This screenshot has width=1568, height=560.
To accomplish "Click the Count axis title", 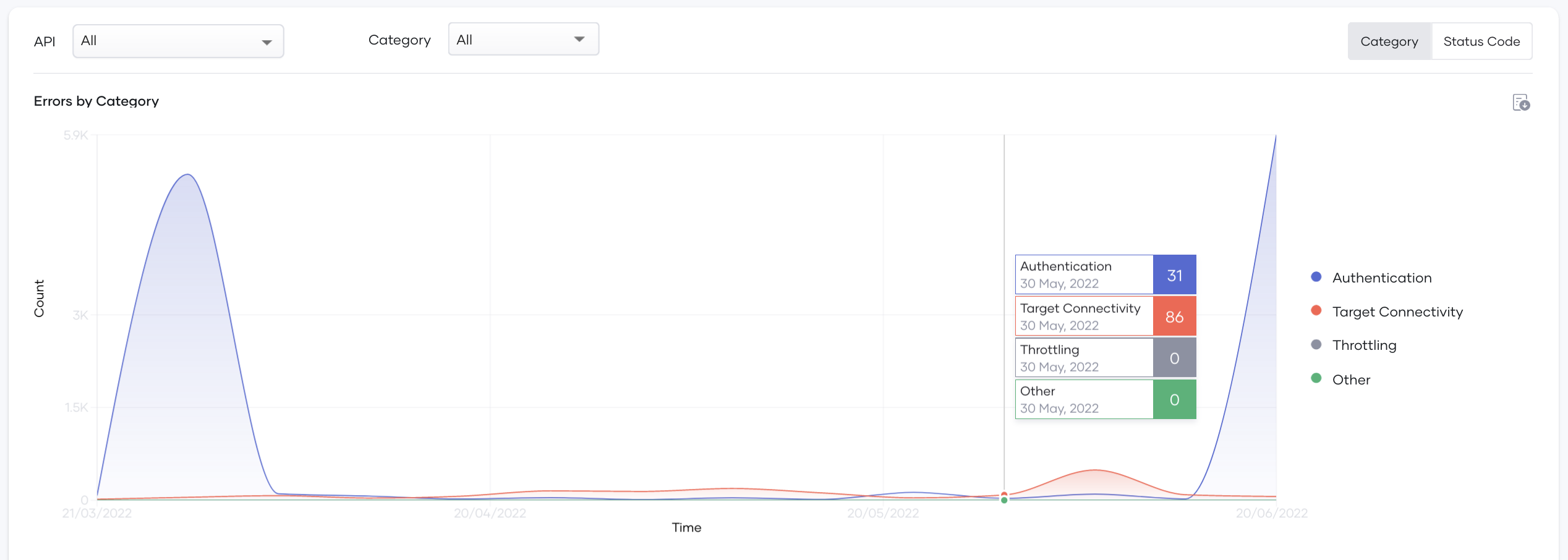I will point(39,299).
